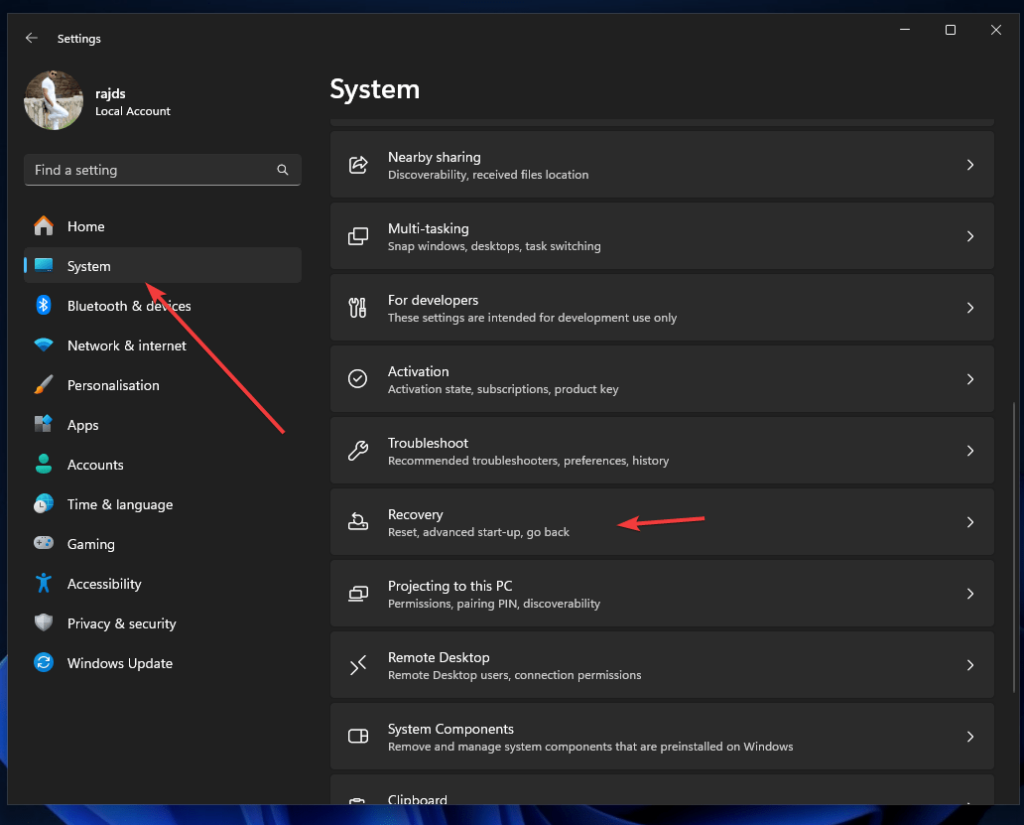The image size is (1024, 825).
Task: Click the 'rajds' account name
Action: click(x=110, y=93)
